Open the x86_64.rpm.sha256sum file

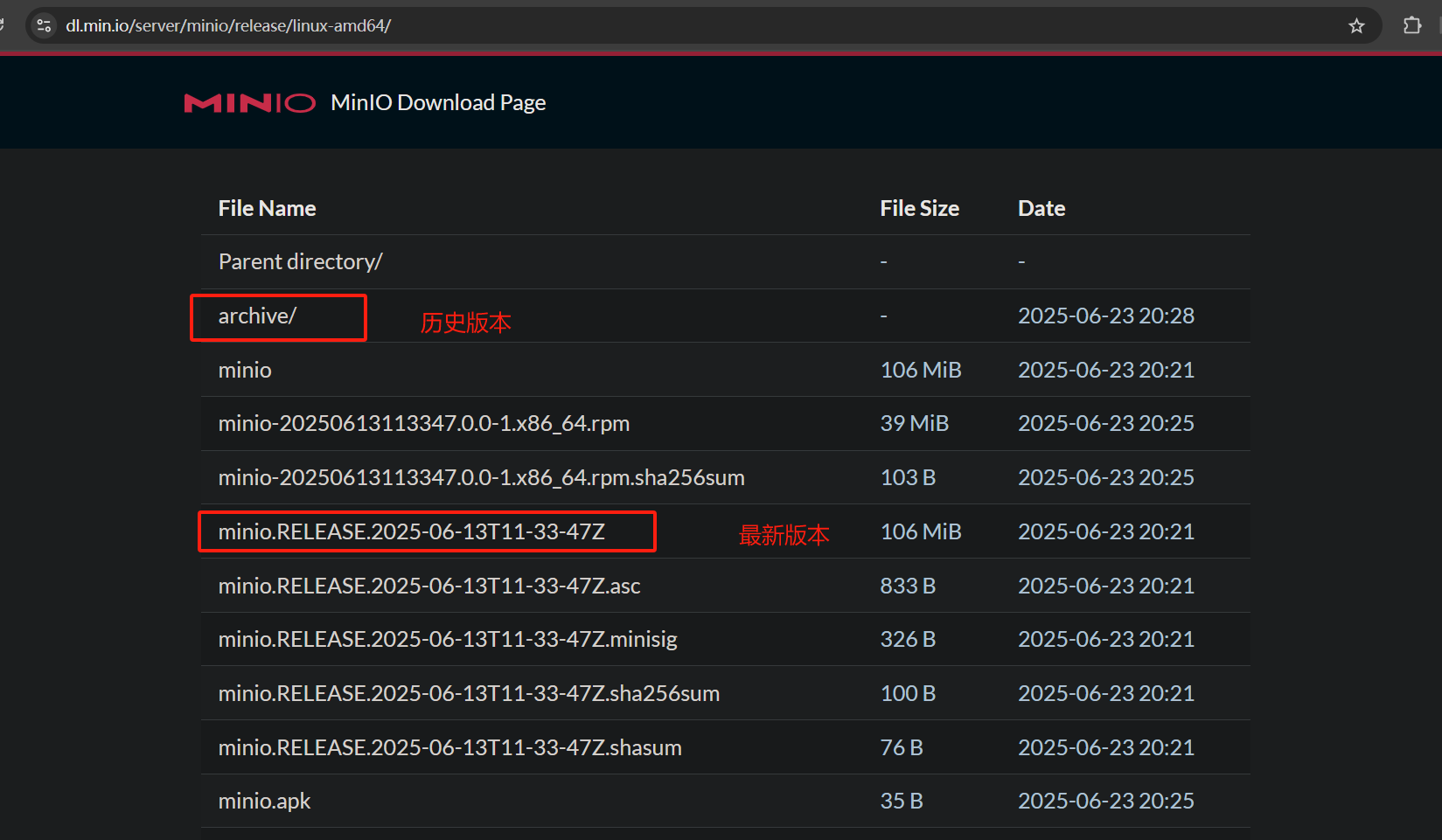pyautogui.click(x=482, y=477)
